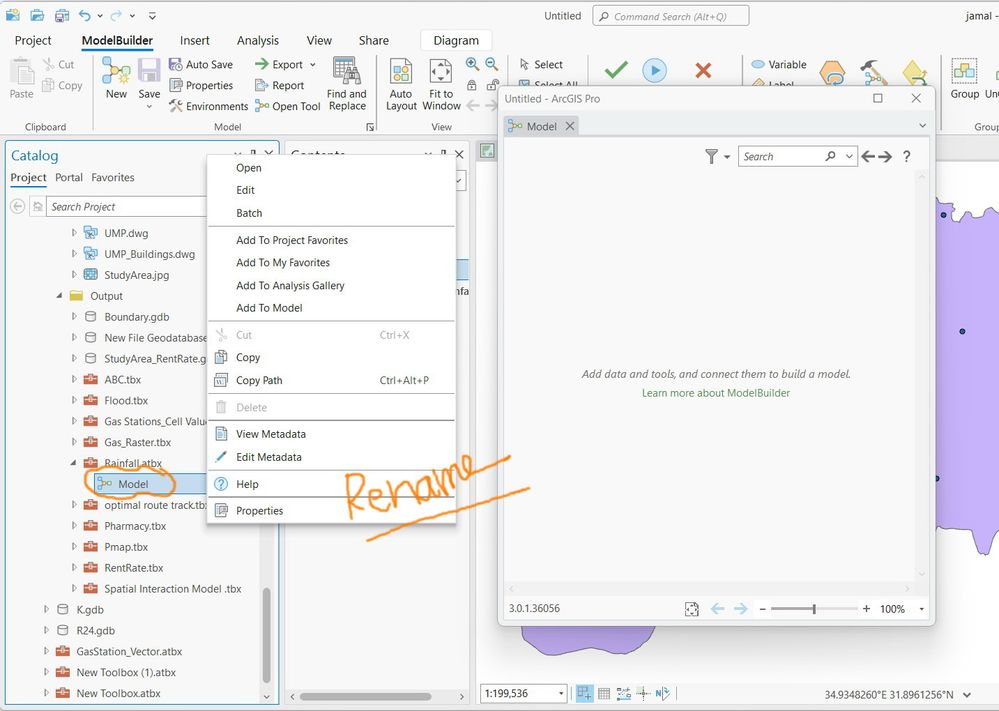999x711 pixels.
Task: Switch to the Analysis ribbon tab
Action: pyautogui.click(x=257, y=40)
